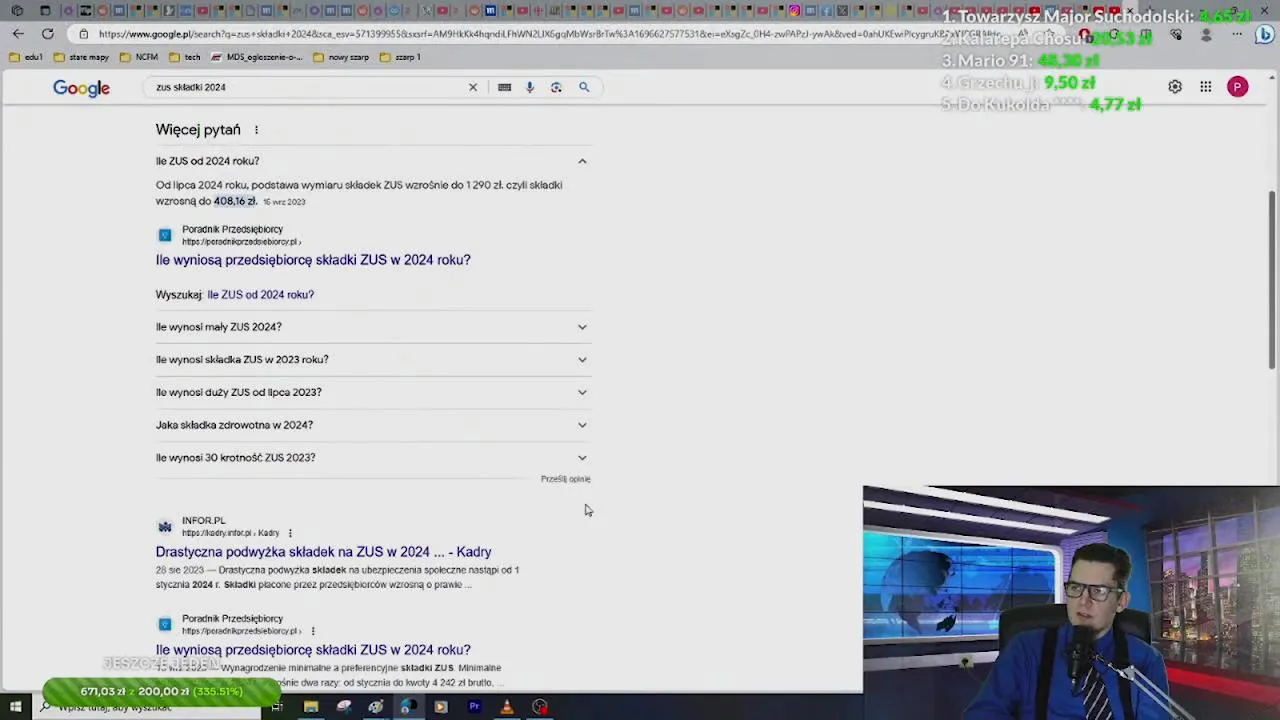
Task: Open the Google account avatar
Action: (1238, 87)
